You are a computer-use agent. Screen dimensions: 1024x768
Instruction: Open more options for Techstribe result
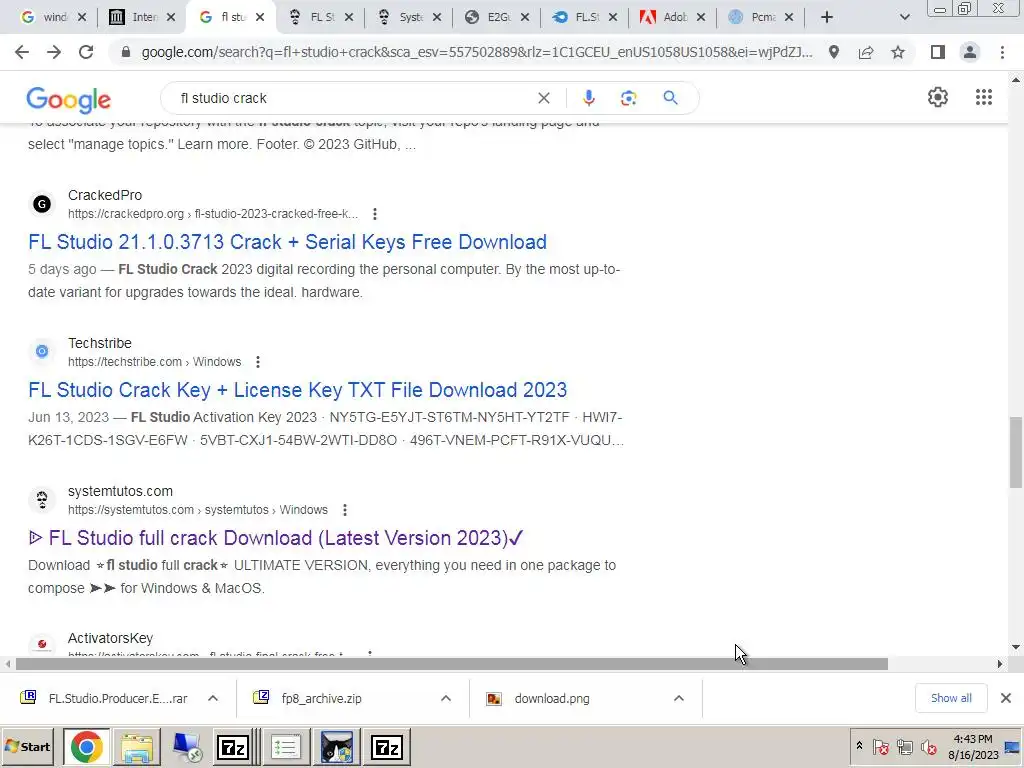pos(258,362)
